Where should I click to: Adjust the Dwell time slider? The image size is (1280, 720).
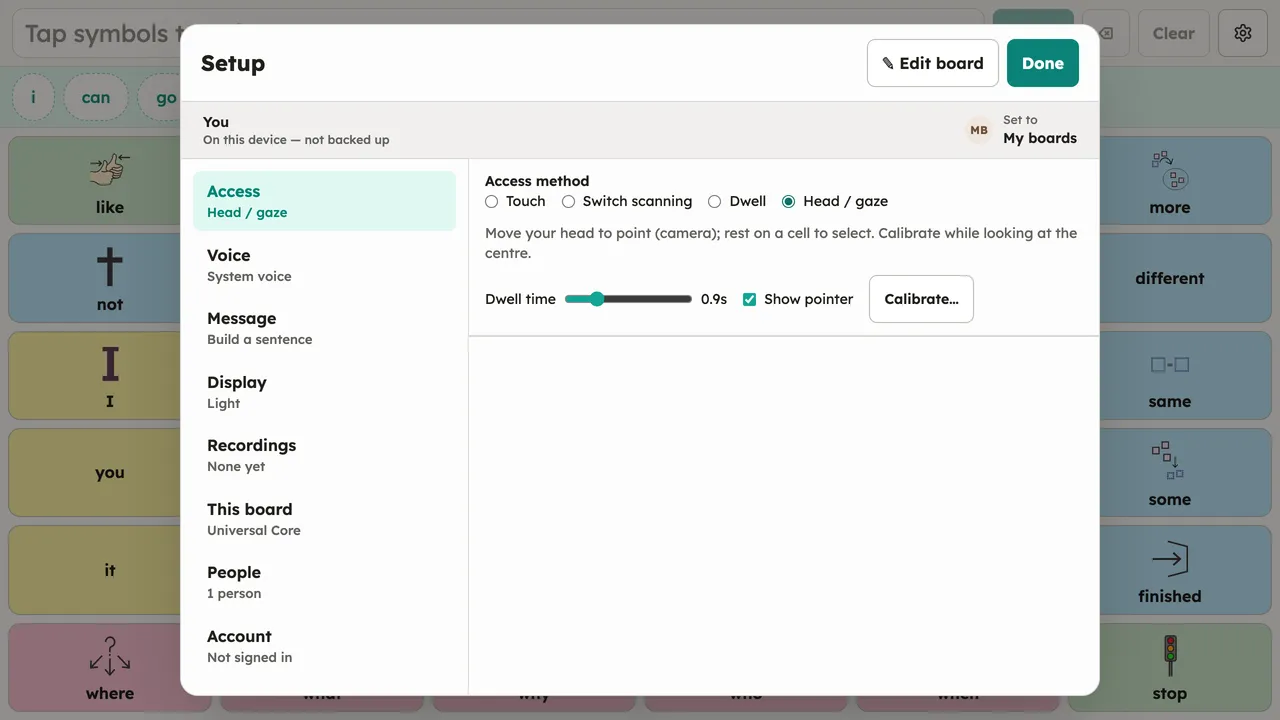pyautogui.click(x=628, y=299)
